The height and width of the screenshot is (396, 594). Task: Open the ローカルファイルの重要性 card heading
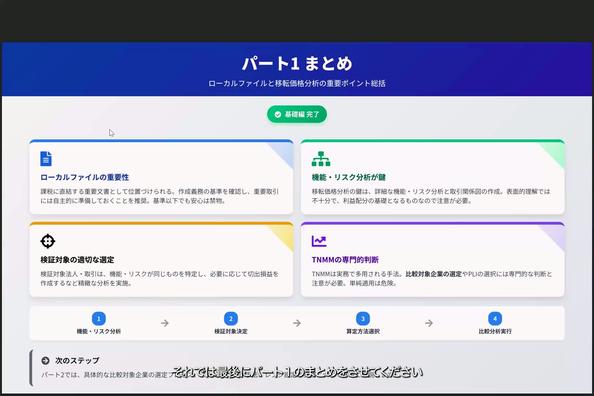85,177
